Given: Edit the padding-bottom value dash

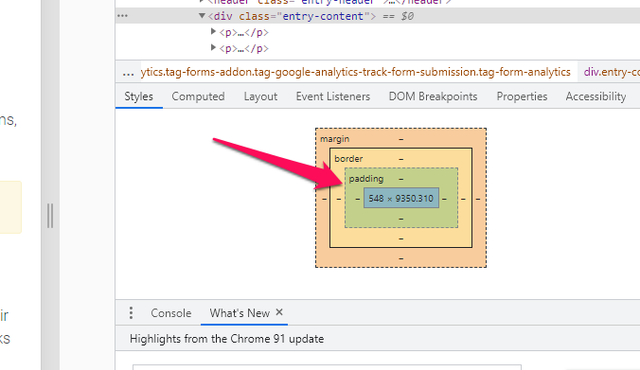Looking at the screenshot, I should (x=401, y=219).
